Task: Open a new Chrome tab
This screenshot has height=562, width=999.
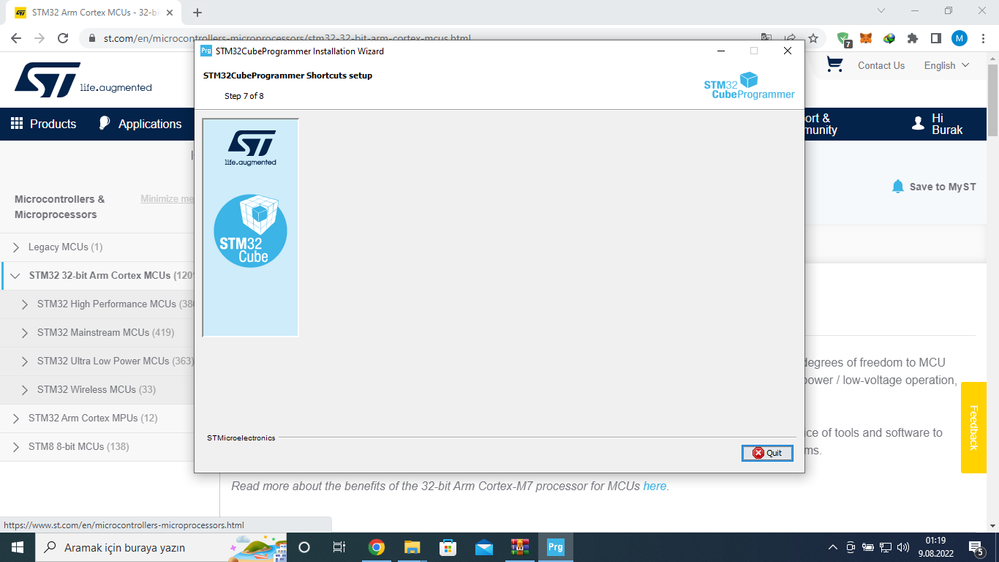Action: 198,12
